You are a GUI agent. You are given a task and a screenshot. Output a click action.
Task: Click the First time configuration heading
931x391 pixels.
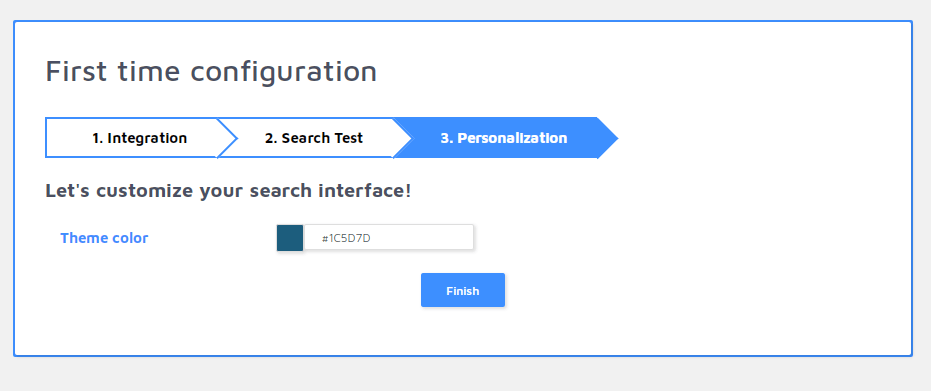tap(211, 71)
